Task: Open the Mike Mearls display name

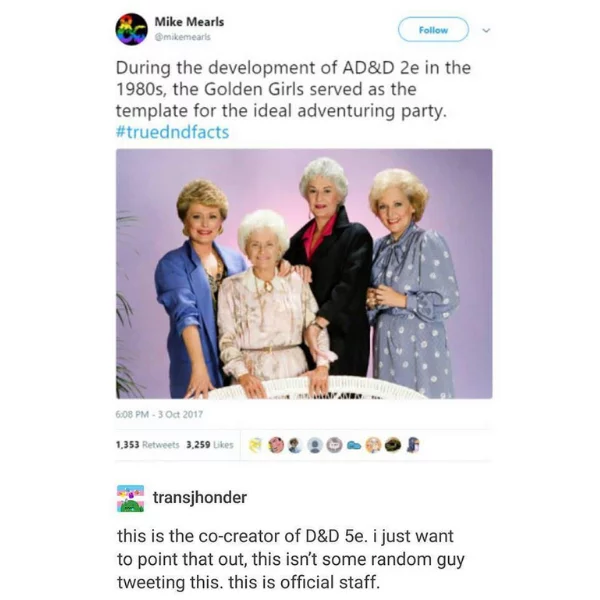Action: pos(189,22)
